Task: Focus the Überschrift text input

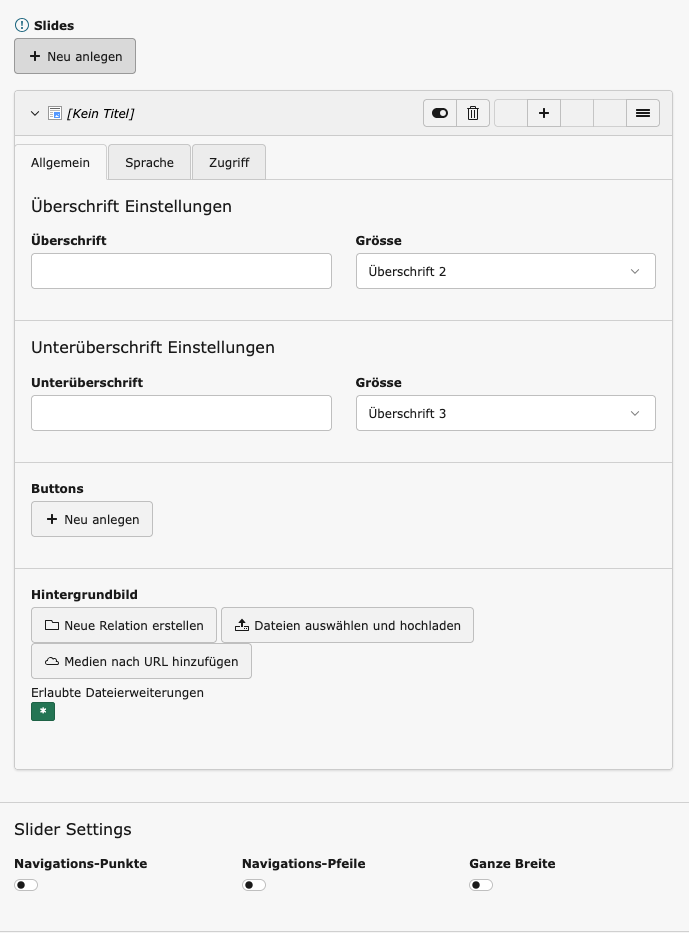Action: [181, 271]
